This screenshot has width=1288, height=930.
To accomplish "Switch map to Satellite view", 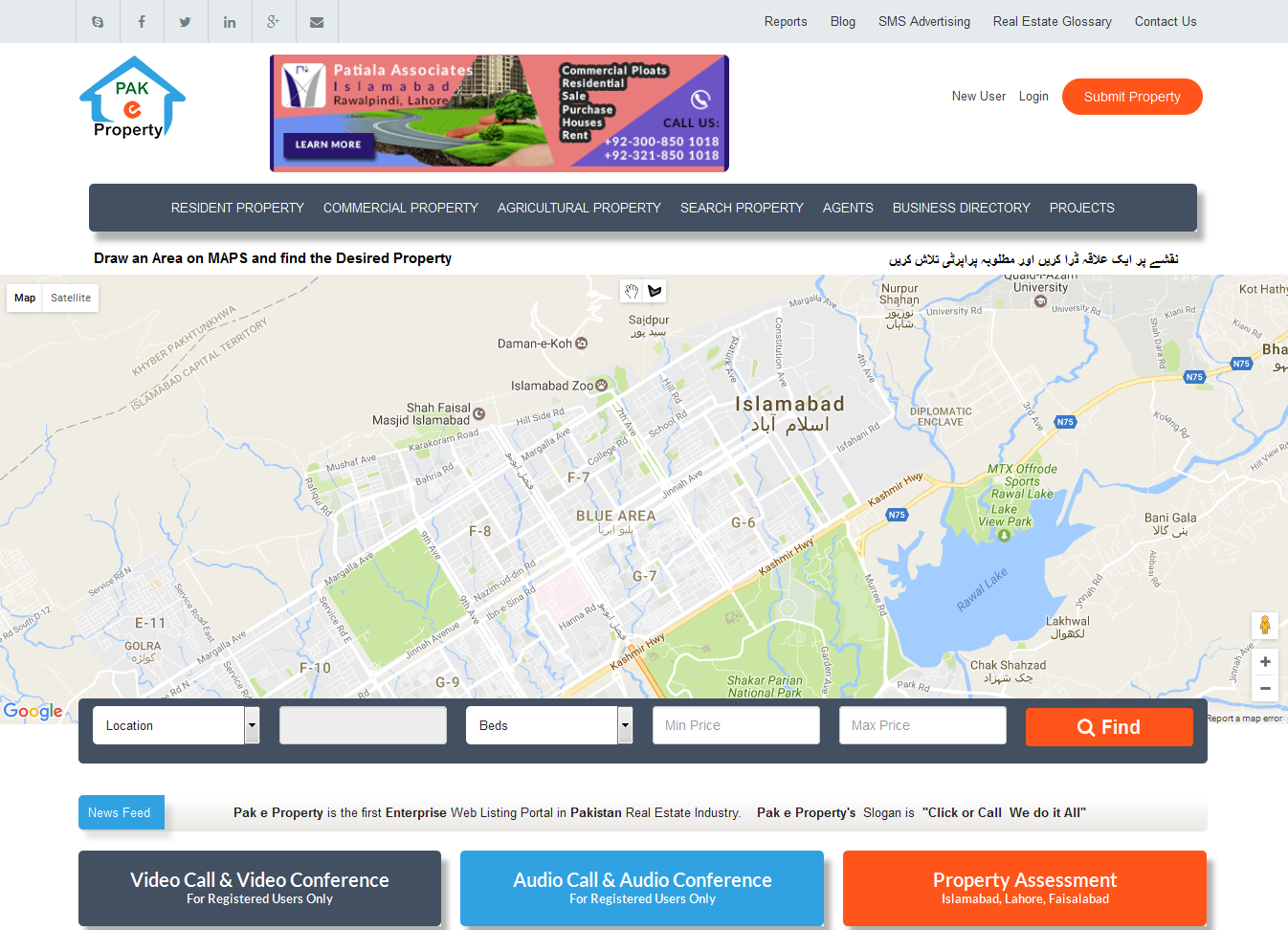I will [71, 298].
